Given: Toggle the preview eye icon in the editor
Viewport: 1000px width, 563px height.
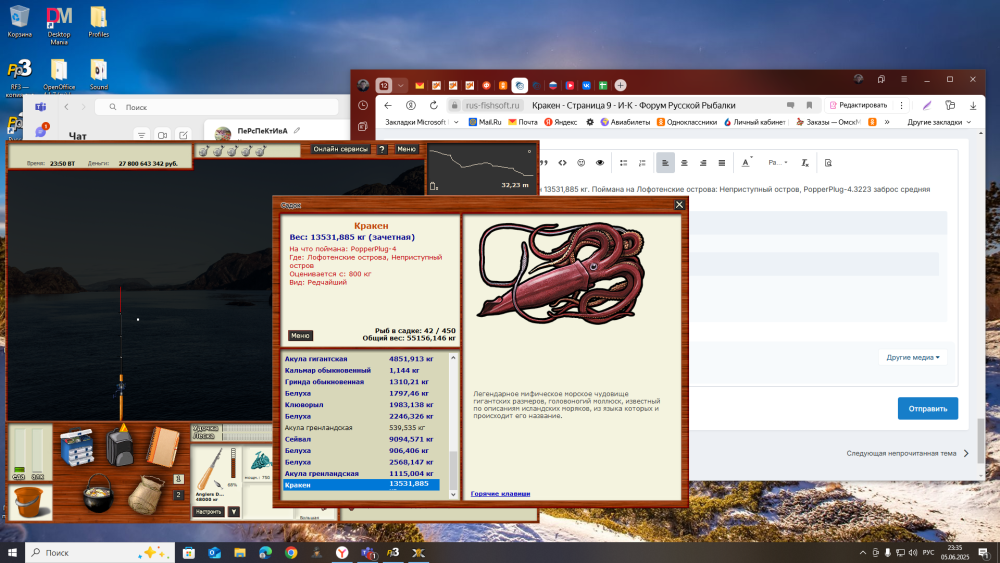Looking at the screenshot, I should 600,163.
